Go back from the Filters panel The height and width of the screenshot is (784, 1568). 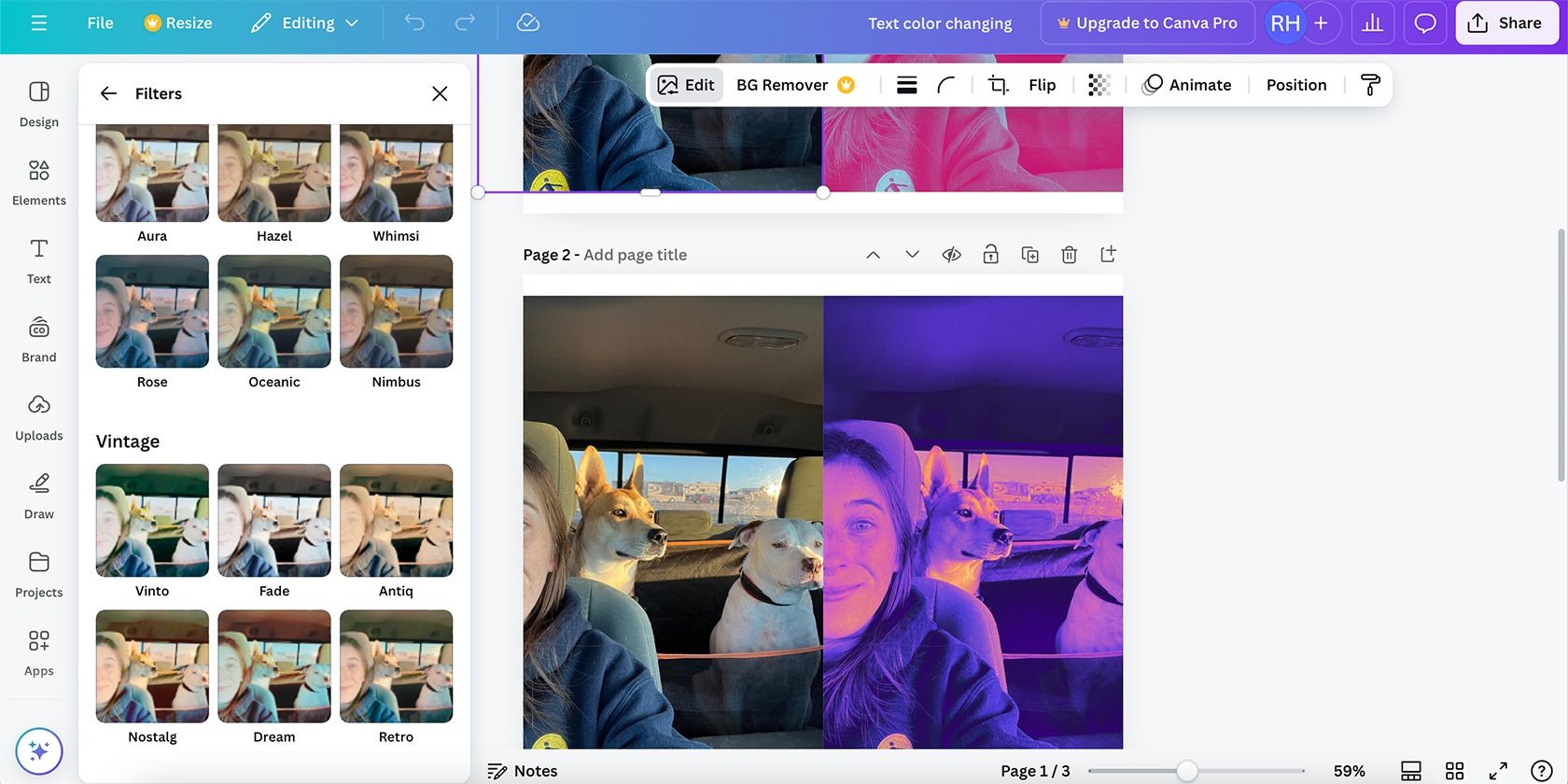(x=109, y=93)
